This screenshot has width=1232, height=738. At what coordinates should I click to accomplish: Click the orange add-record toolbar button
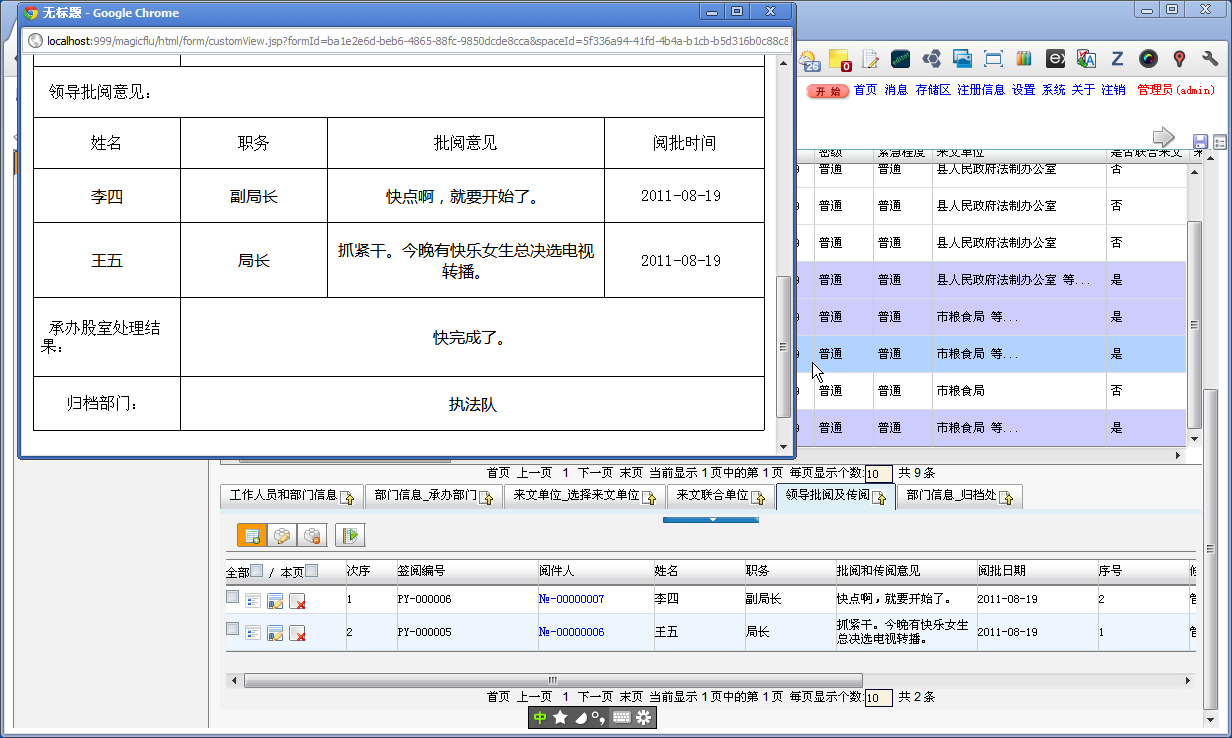252,535
